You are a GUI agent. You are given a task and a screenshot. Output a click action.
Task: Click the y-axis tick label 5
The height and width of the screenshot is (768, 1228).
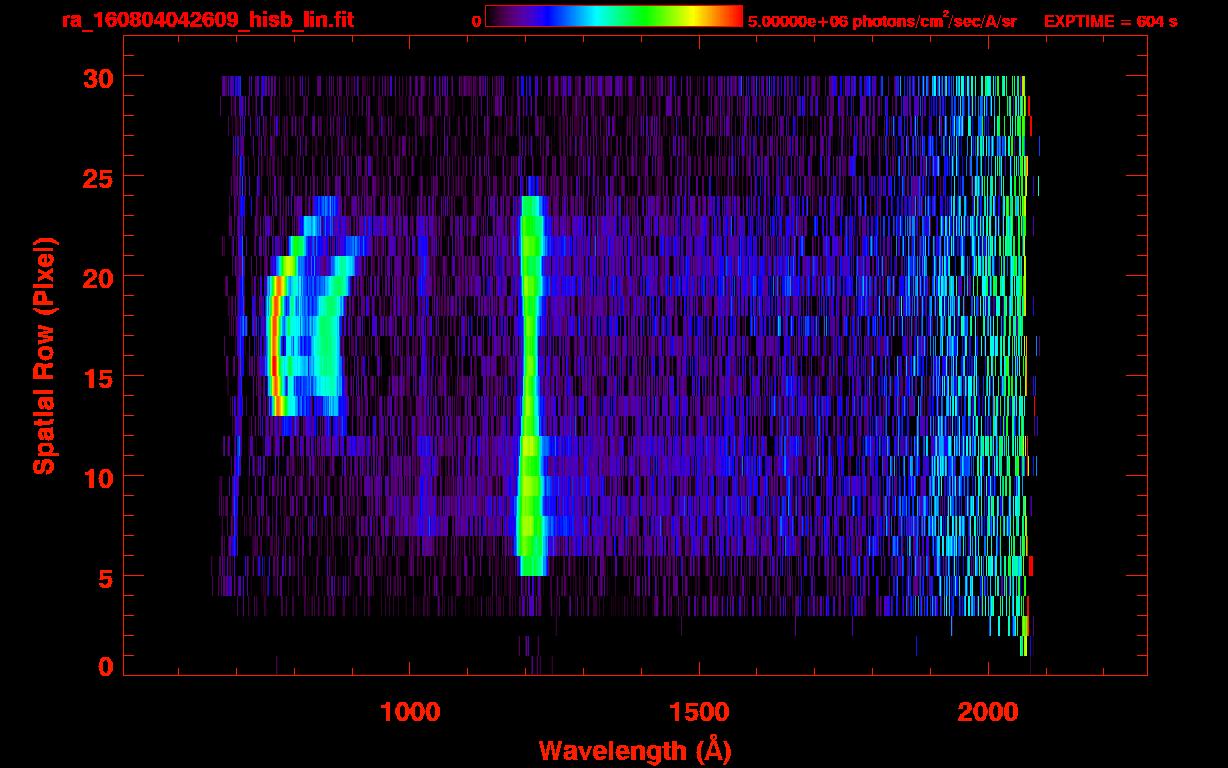click(106, 577)
